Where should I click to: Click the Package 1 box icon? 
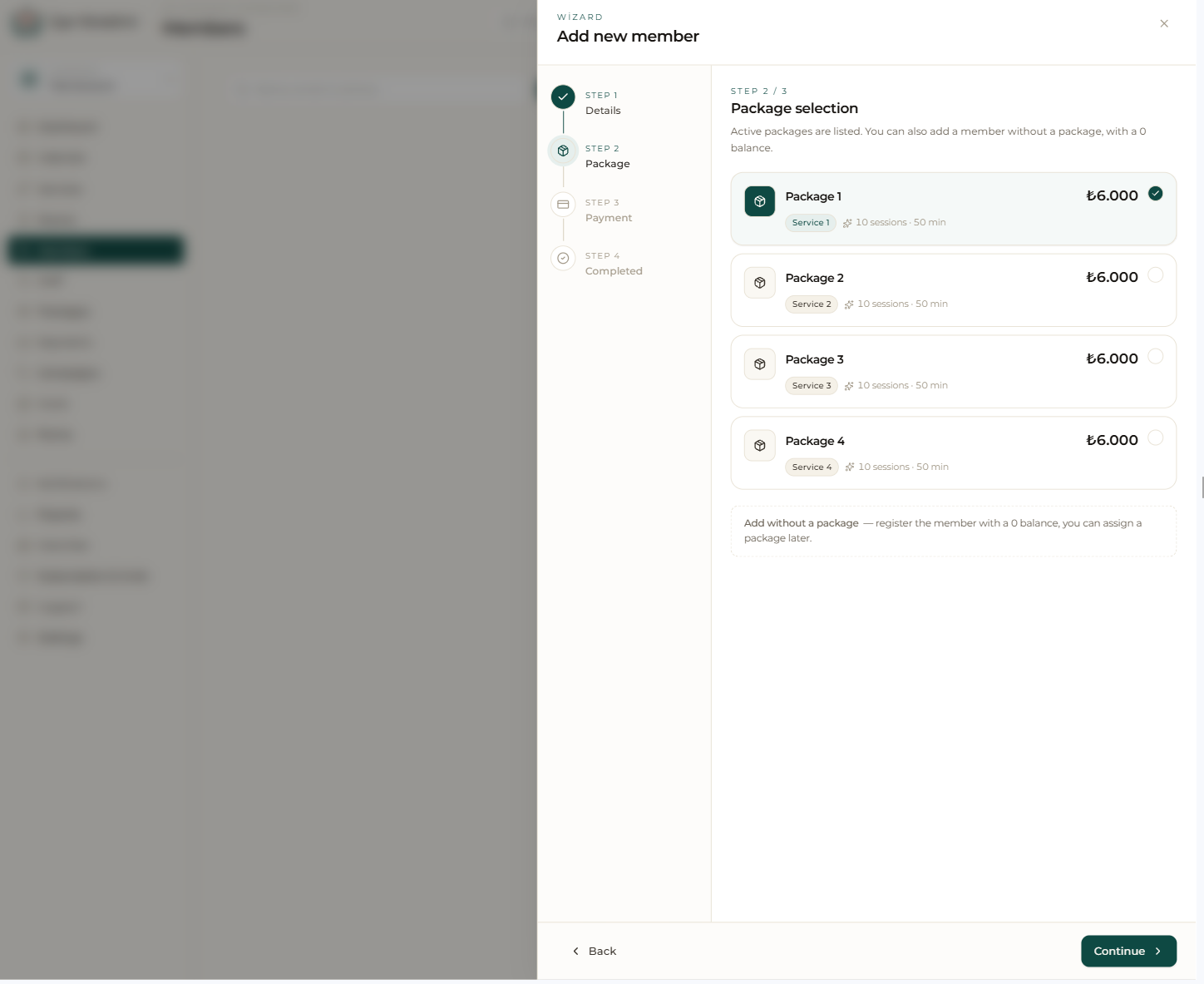click(759, 201)
